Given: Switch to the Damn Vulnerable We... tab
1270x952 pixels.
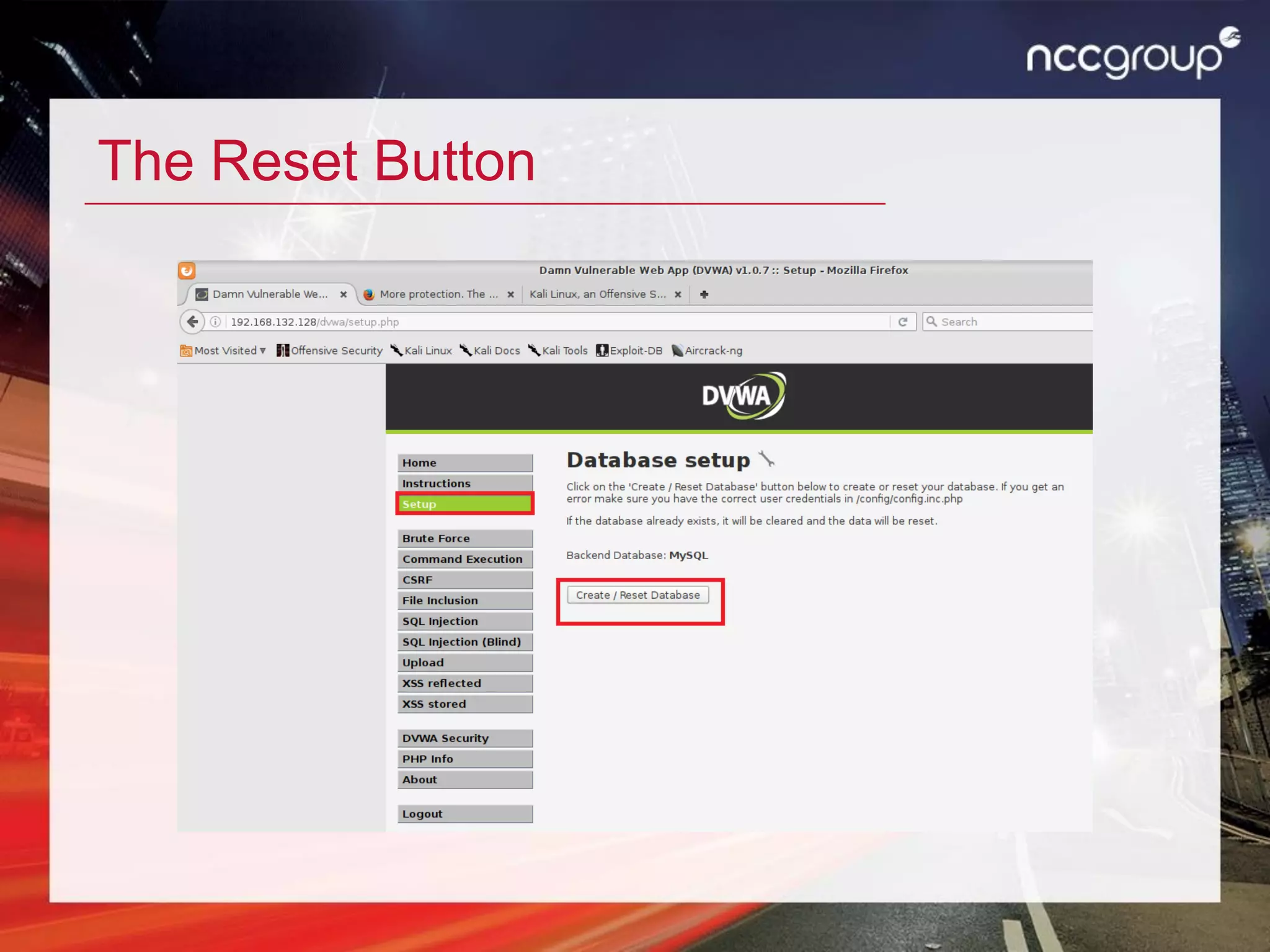Looking at the screenshot, I should 270,294.
